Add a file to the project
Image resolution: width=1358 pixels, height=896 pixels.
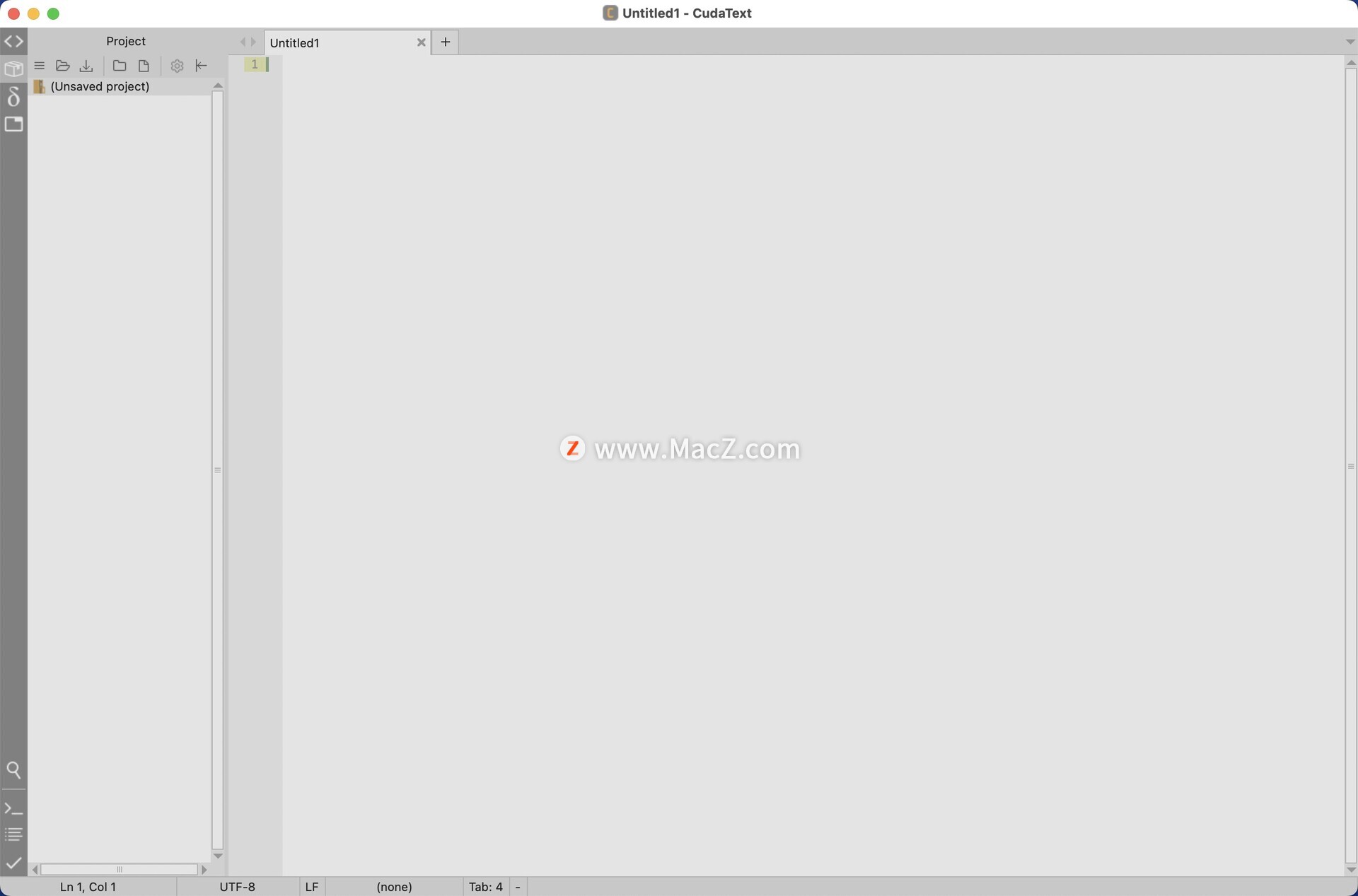(x=144, y=66)
